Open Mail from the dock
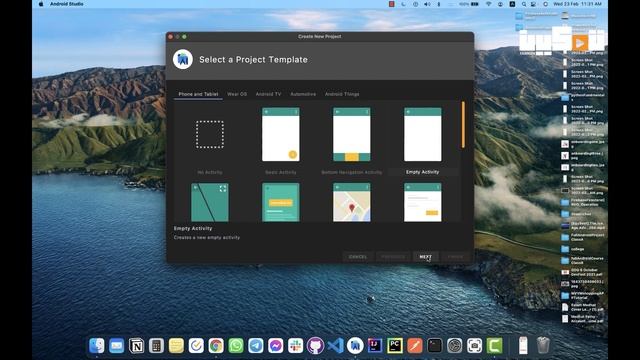 click(x=116, y=346)
